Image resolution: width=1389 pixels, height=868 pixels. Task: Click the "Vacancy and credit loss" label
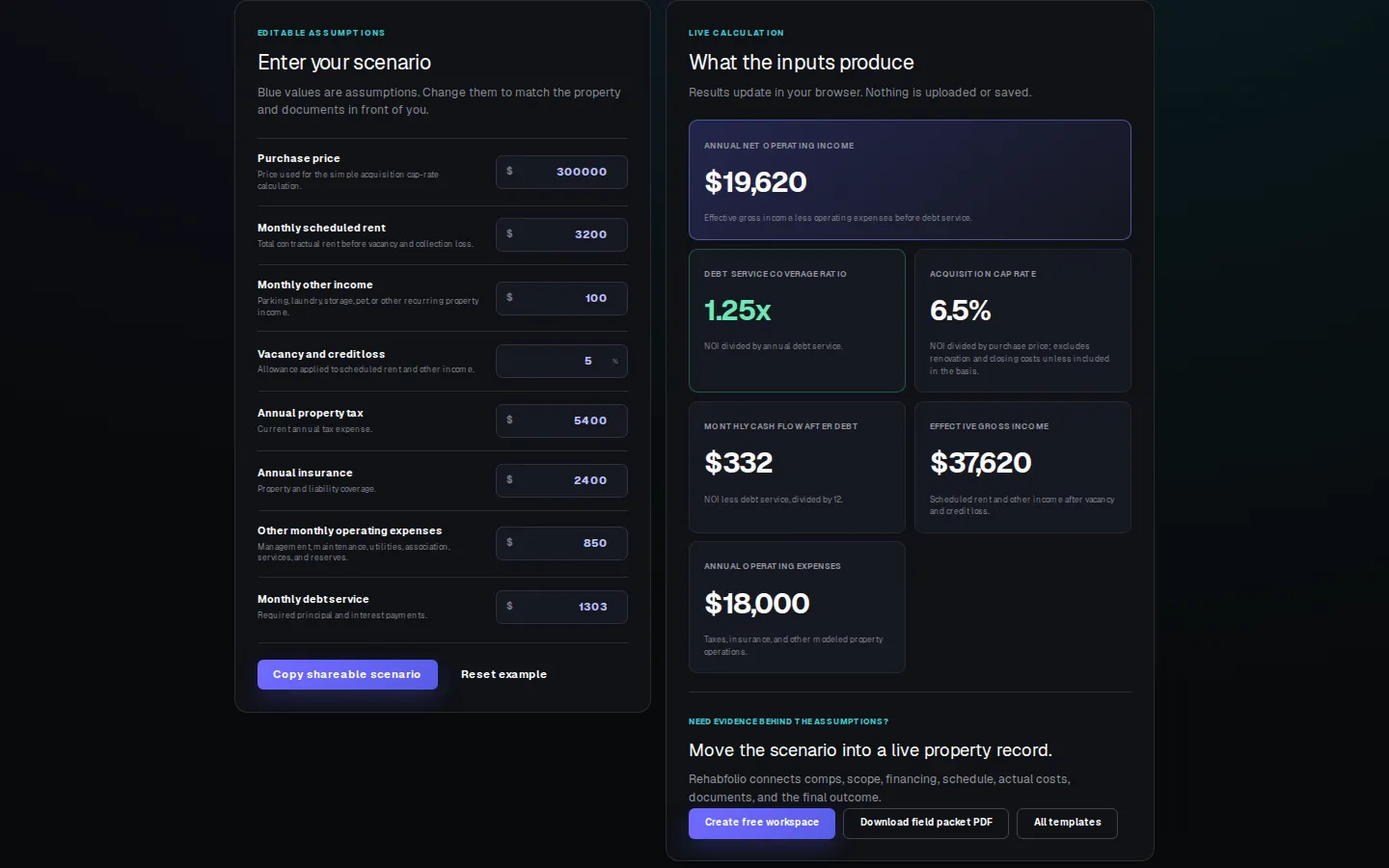click(x=321, y=354)
